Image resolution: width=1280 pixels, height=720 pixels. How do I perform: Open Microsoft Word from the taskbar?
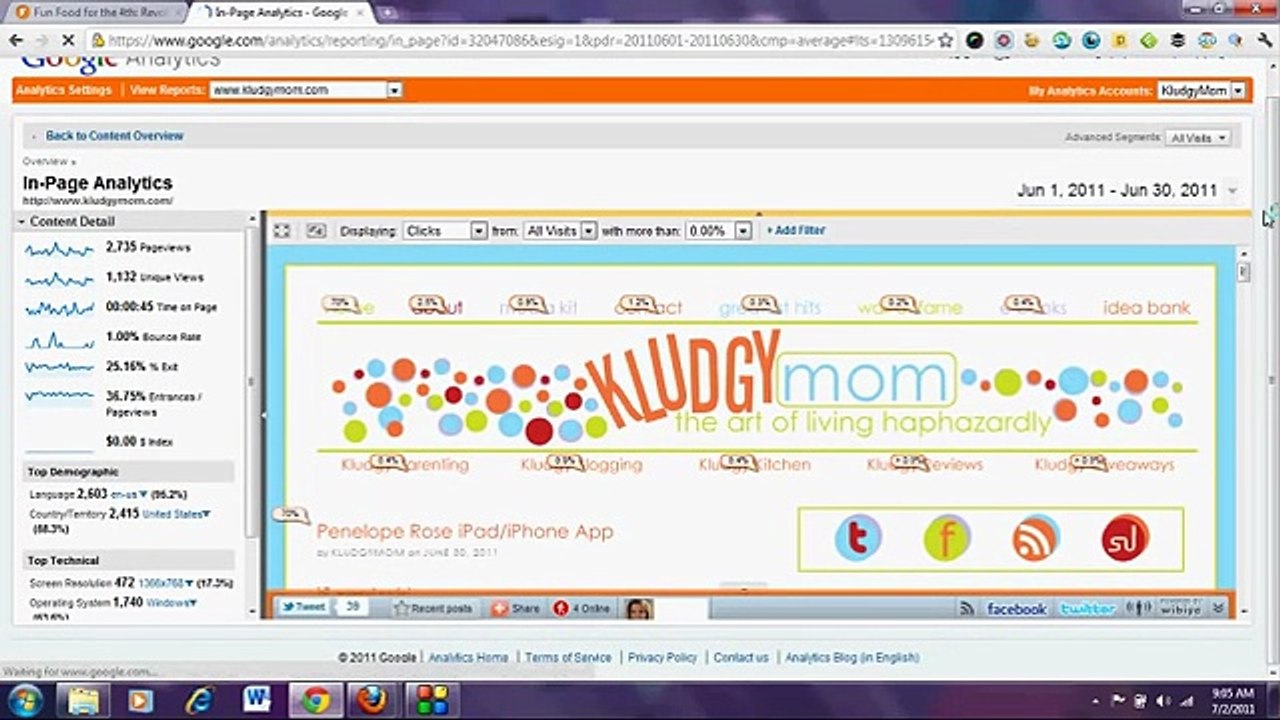257,700
